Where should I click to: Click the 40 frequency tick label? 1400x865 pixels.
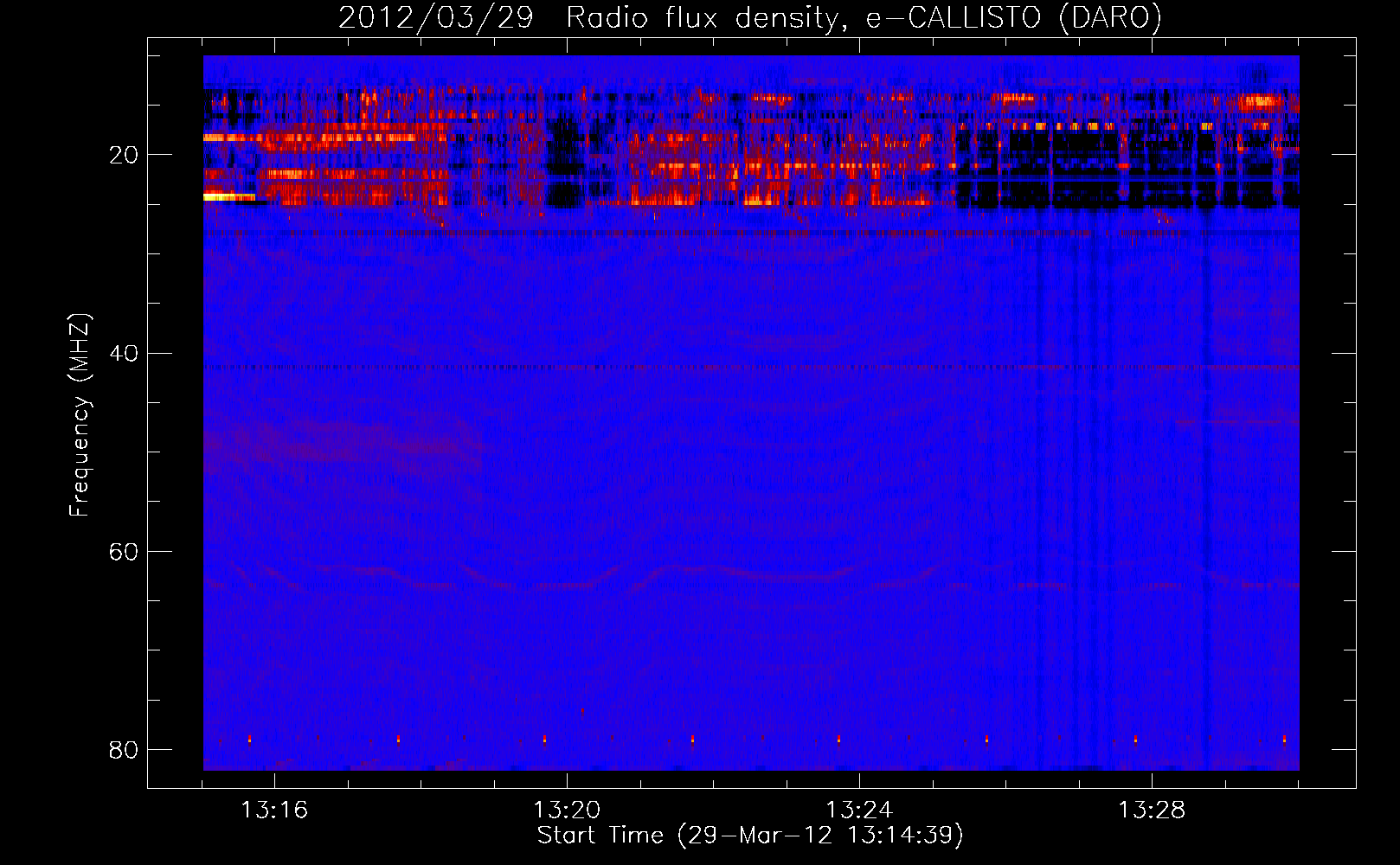coord(124,353)
